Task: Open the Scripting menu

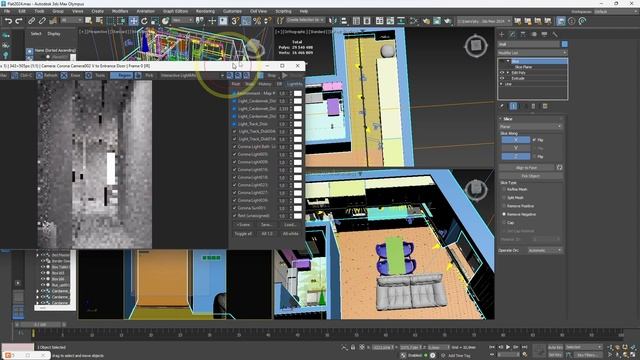Action: (283, 11)
